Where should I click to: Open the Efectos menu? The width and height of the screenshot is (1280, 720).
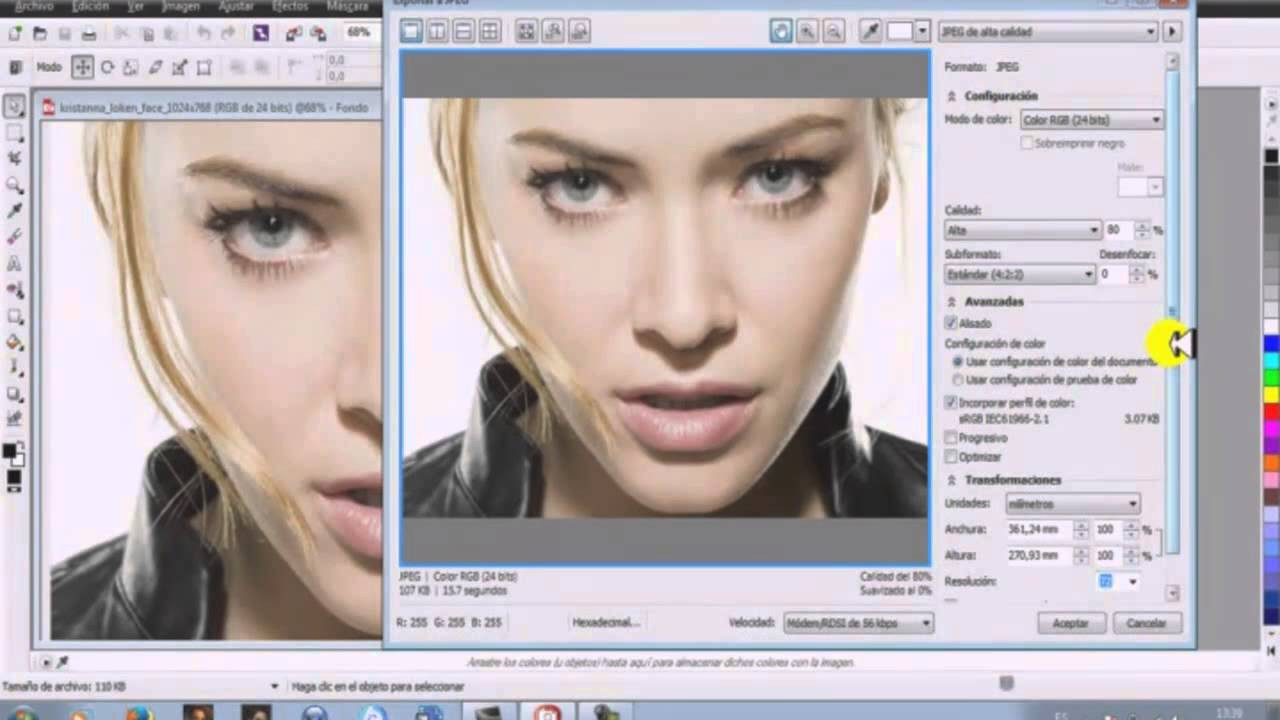(x=290, y=6)
